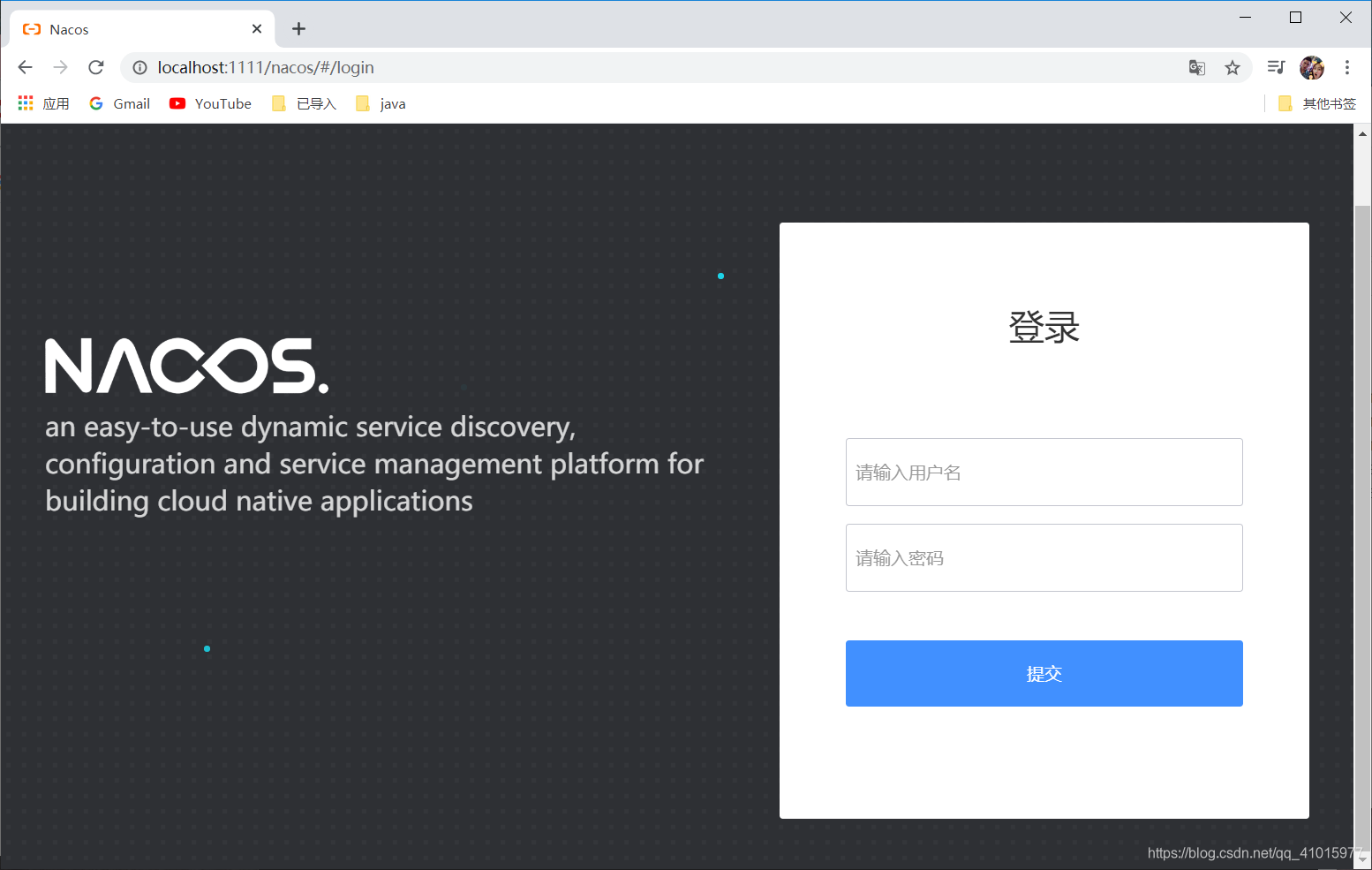The width and height of the screenshot is (1372, 870).
Task: Reload the Nacos login page
Action: [96, 67]
